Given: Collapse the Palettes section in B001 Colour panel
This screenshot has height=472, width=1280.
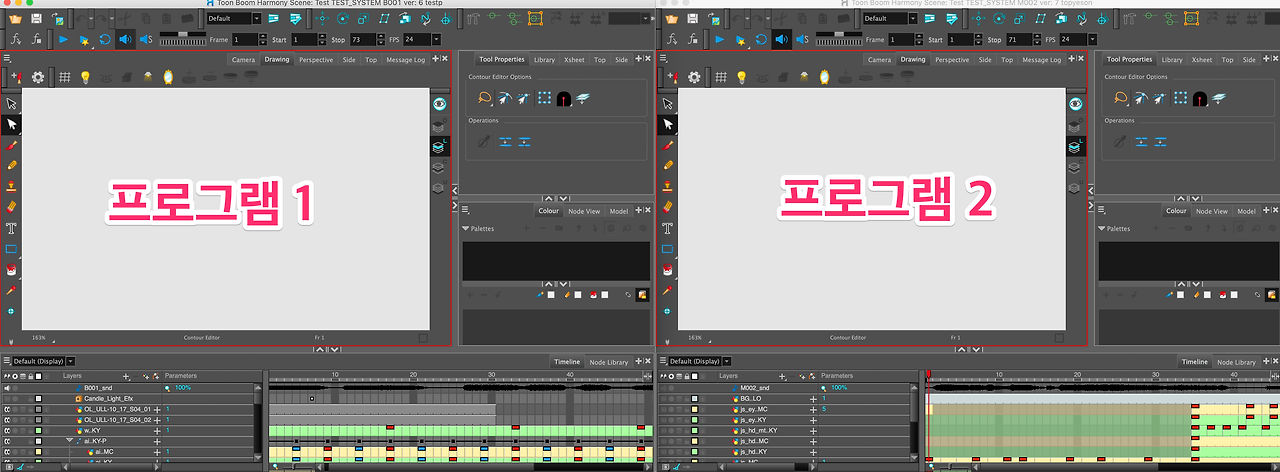Looking at the screenshot, I should click(465, 228).
